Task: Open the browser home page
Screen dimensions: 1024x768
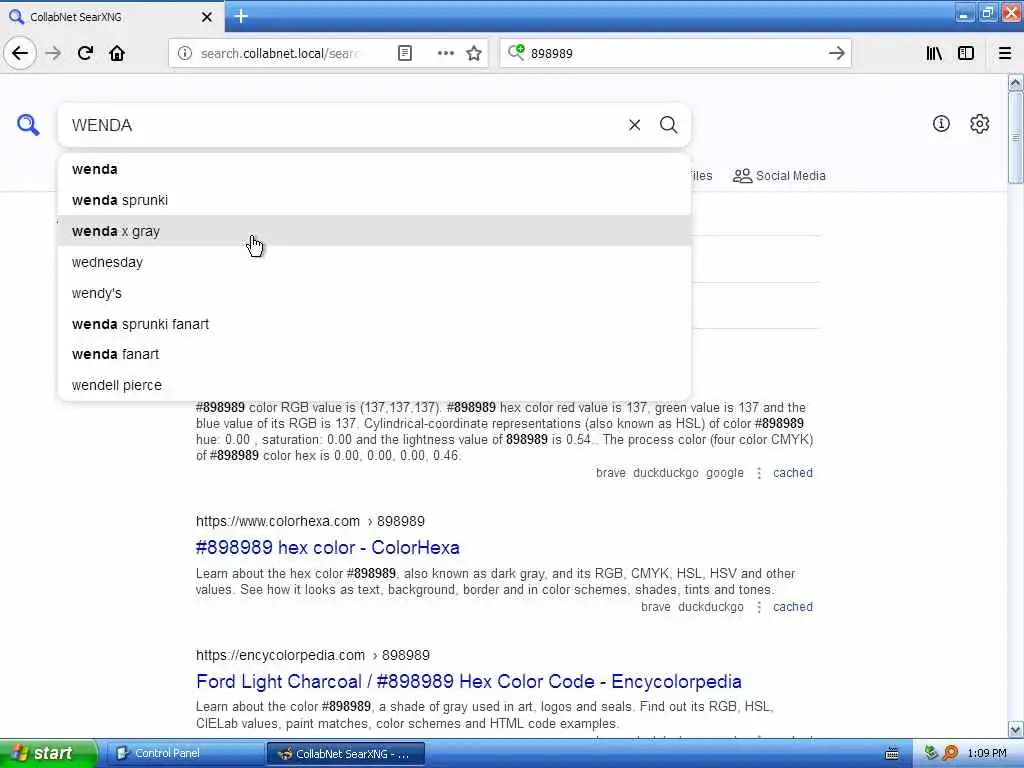Action: [x=117, y=53]
